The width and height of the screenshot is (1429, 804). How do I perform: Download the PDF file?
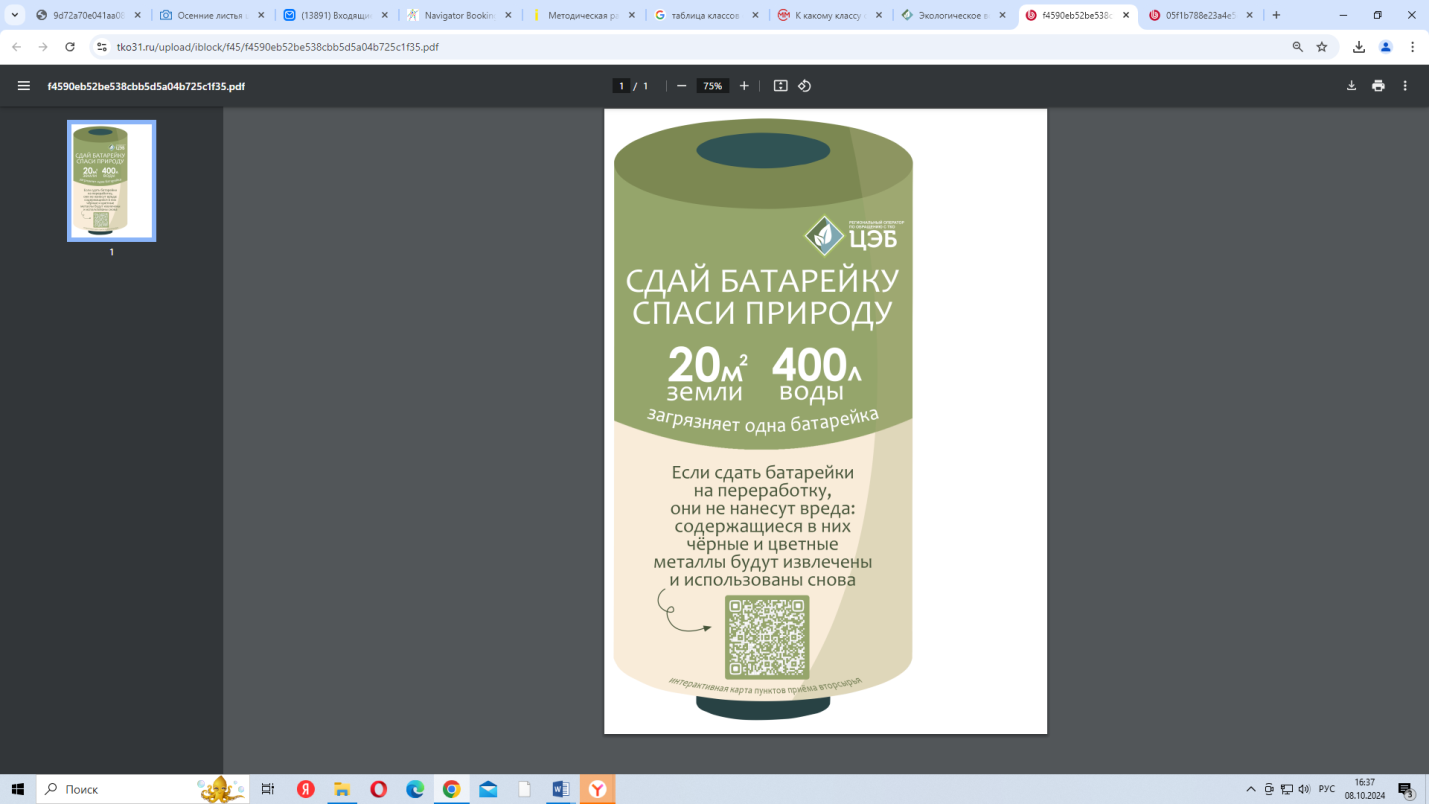(x=1351, y=86)
